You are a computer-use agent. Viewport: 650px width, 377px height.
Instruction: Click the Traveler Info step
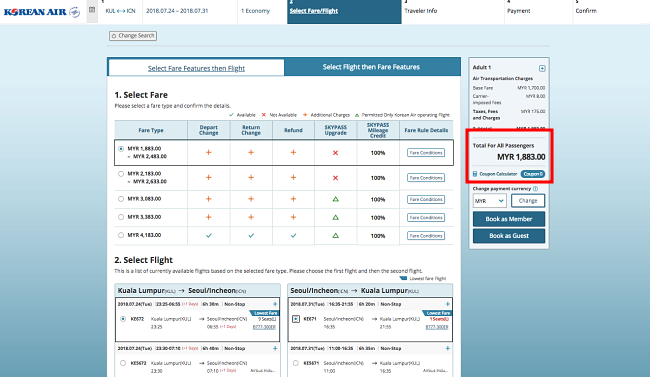click(420, 11)
